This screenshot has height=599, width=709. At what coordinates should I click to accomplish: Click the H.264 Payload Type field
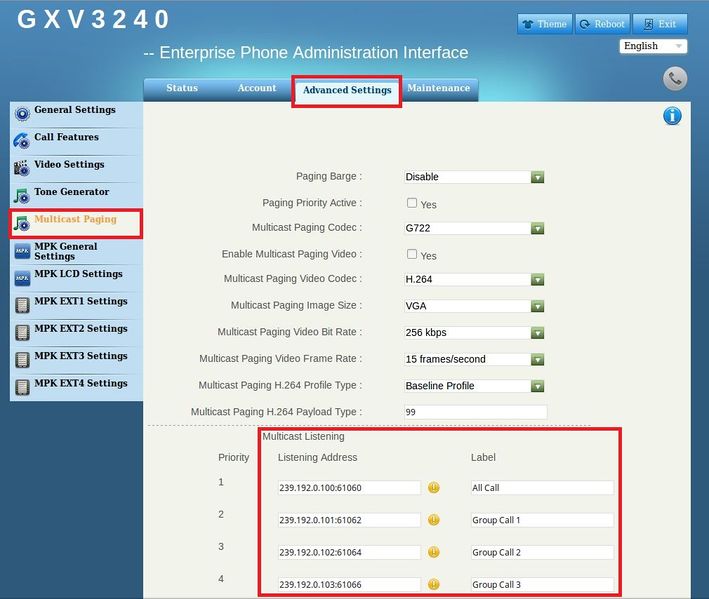475,412
